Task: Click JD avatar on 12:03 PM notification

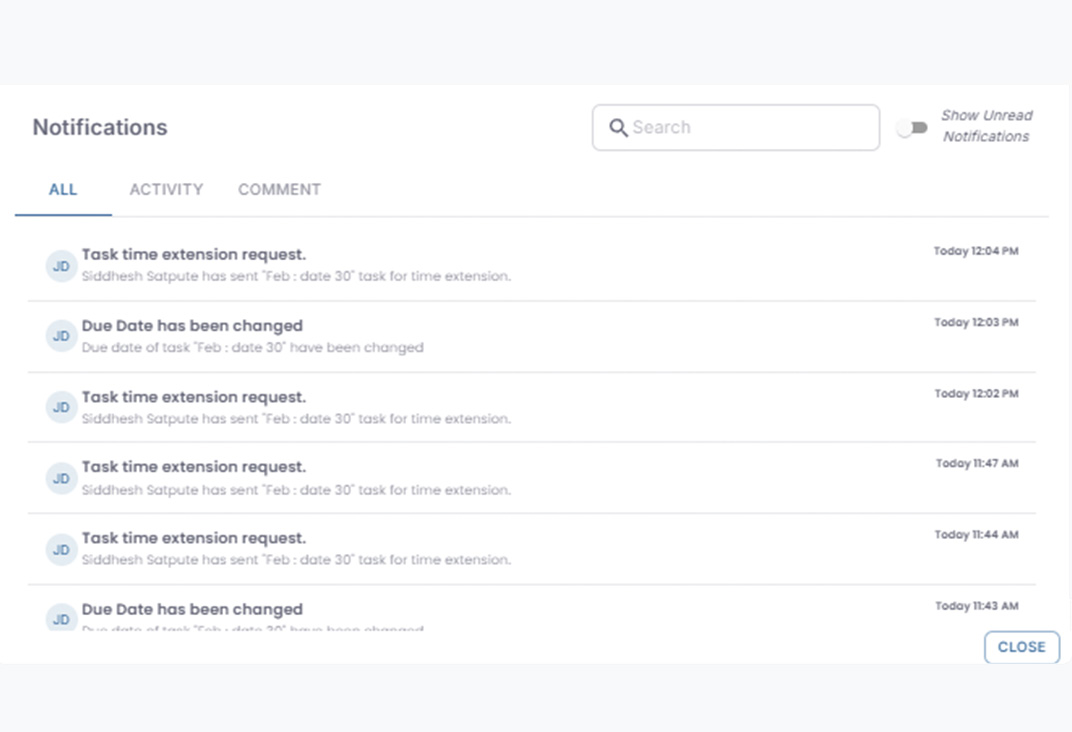Action: pyautogui.click(x=61, y=336)
